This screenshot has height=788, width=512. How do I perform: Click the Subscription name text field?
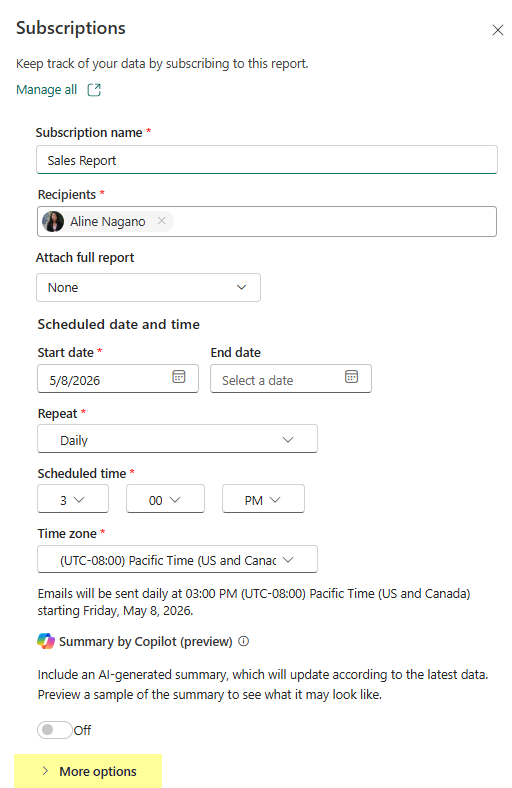coord(267,160)
